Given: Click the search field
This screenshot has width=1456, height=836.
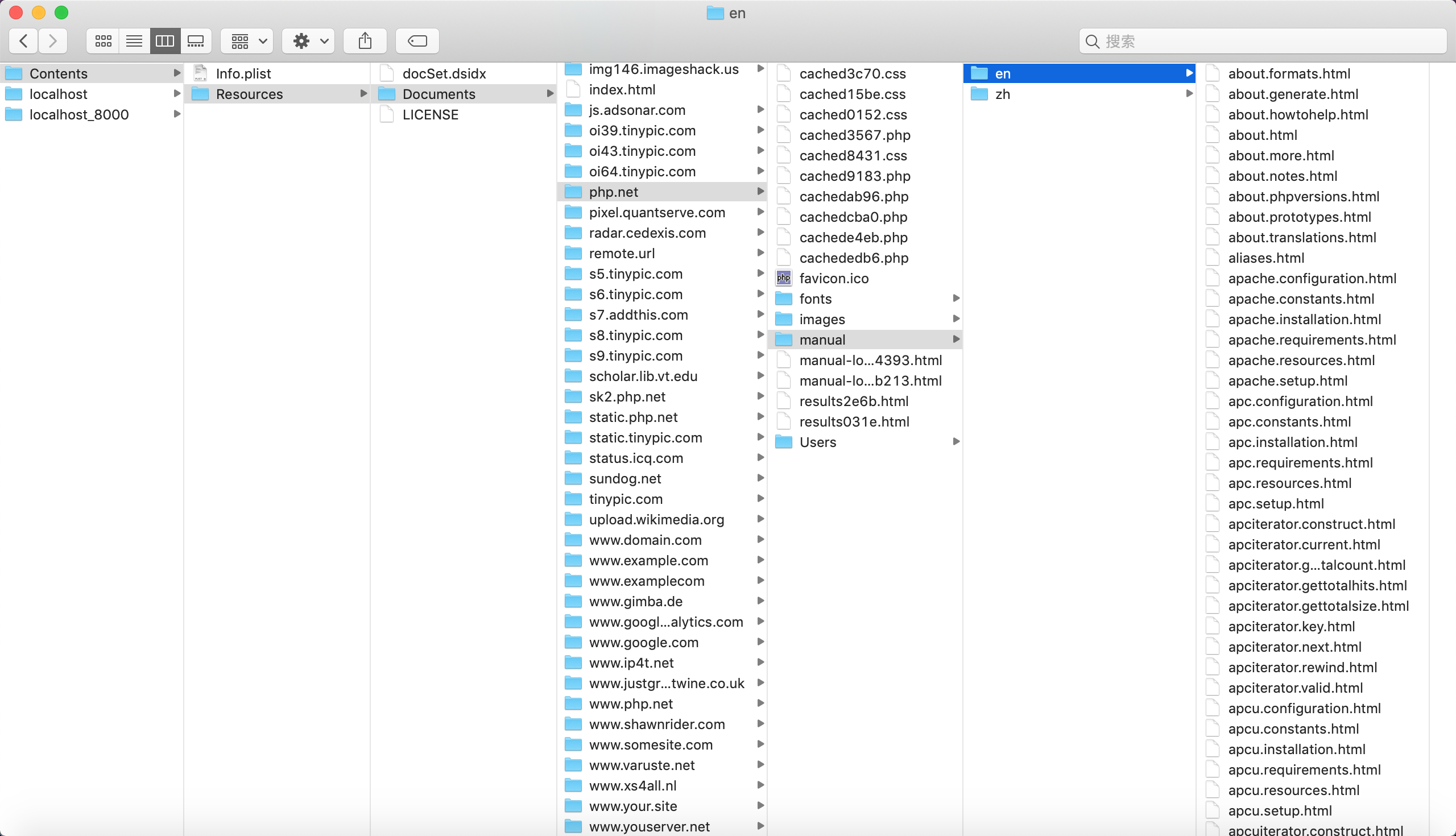Looking at the screenshot, I should tap(1263, 42).
